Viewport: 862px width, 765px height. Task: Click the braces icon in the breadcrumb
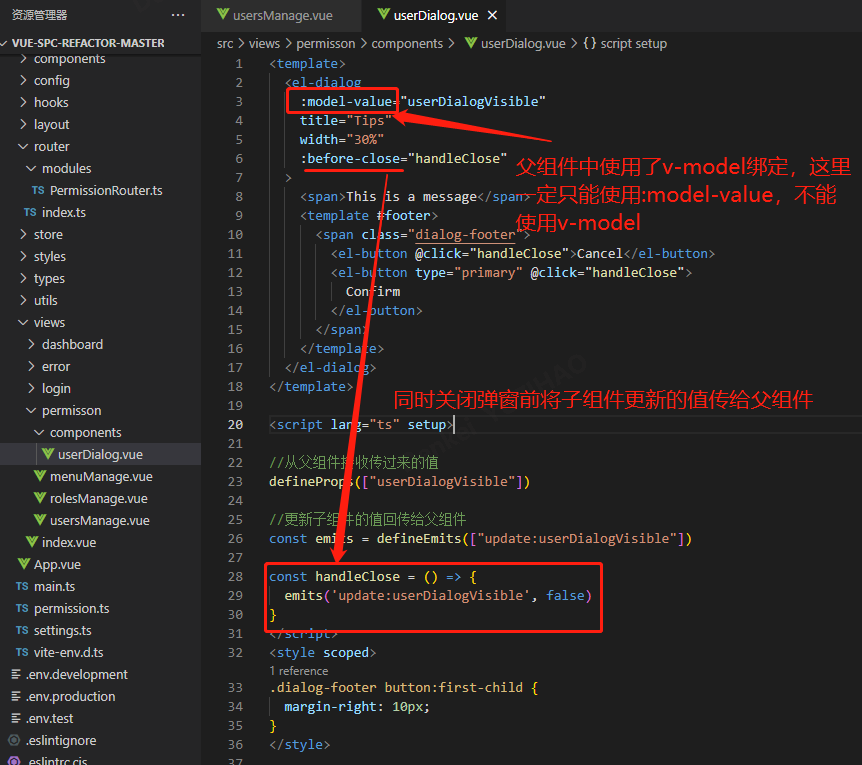[x=589, y=43]
